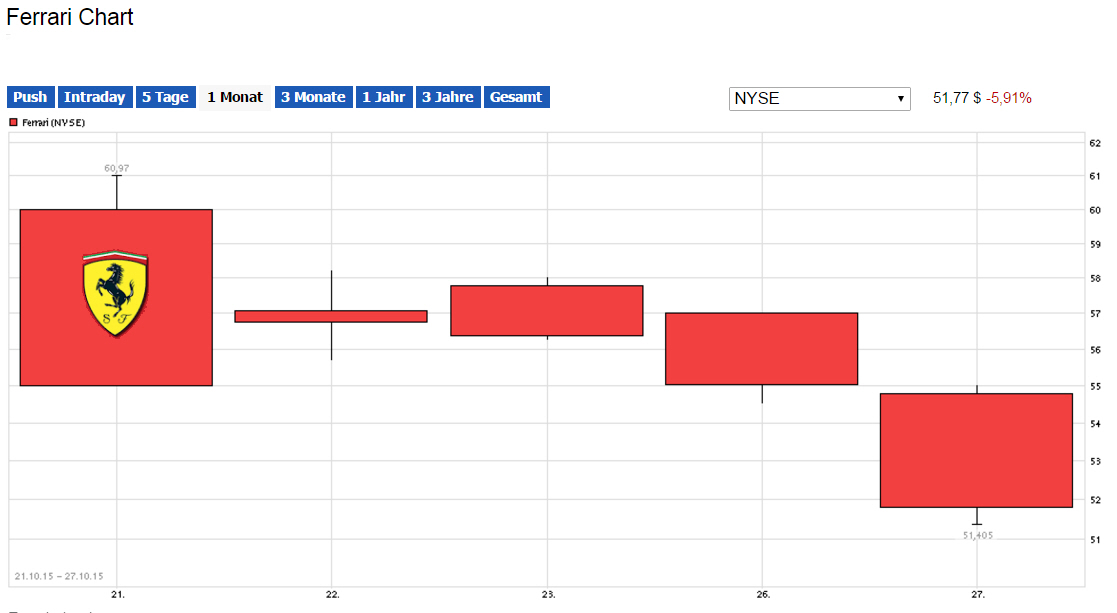Open the 5 Tage time range
Viewport: 1117px width, 613px height.
[x=165, y=97]
